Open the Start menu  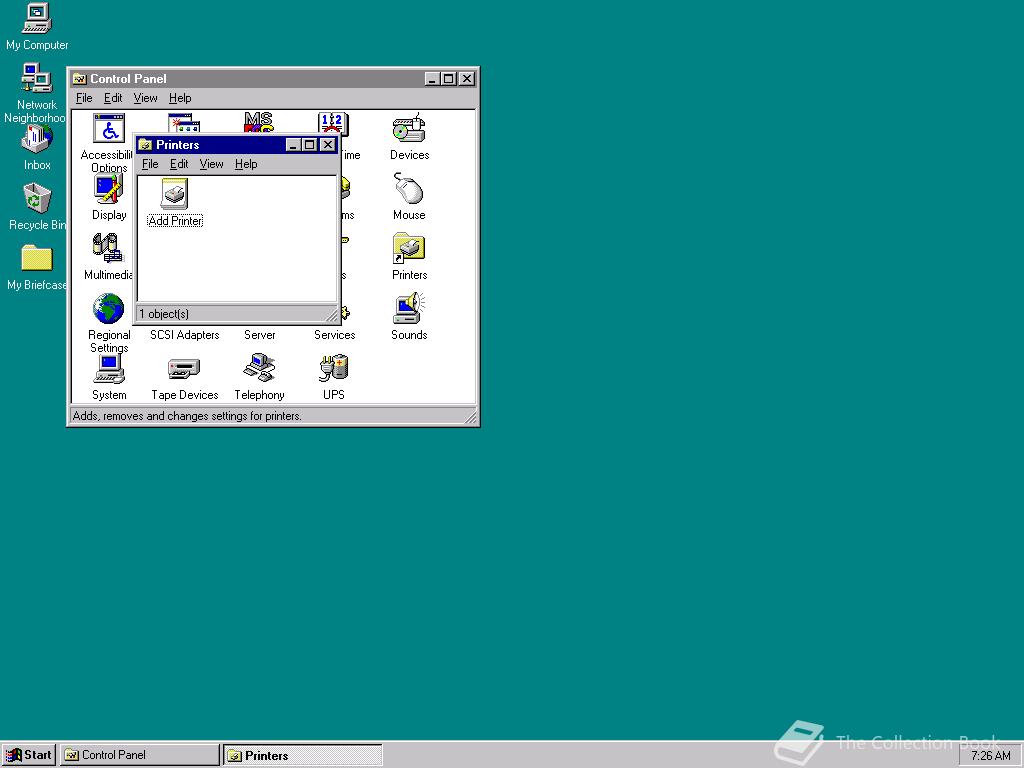[x=29, y=755]
